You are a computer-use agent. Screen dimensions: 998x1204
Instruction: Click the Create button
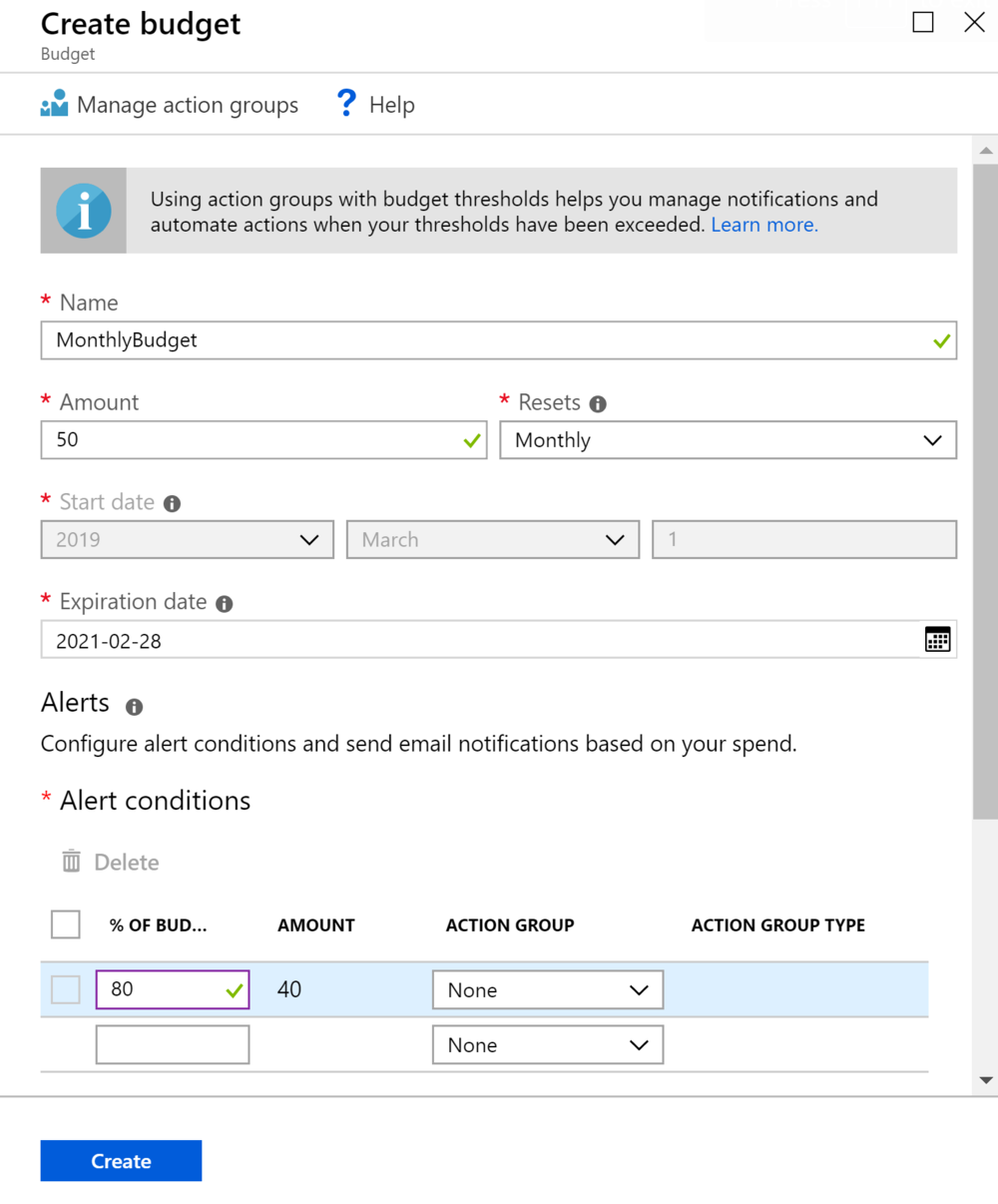tap(121, 1161)
